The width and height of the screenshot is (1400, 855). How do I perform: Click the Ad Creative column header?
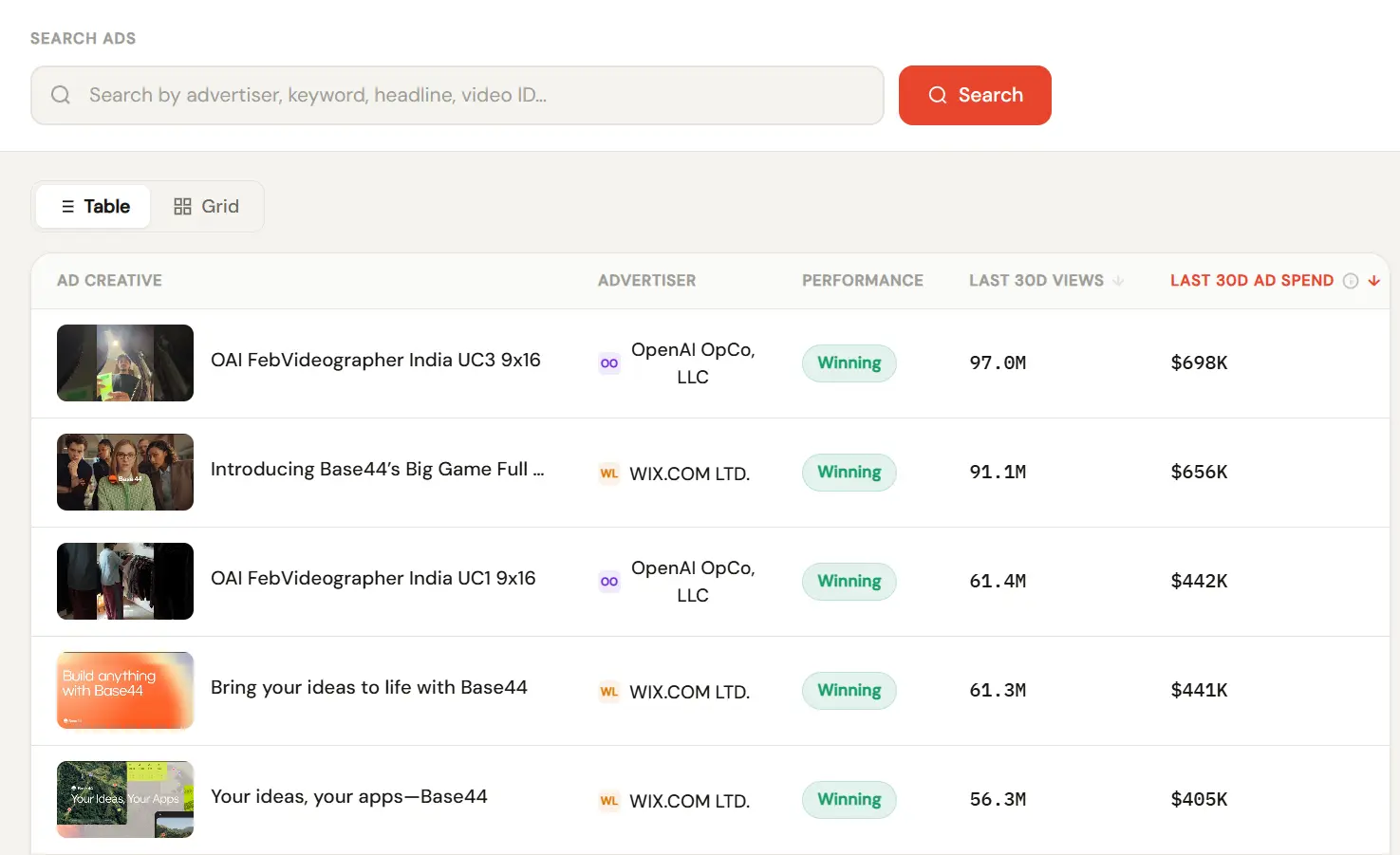pyautogui.click(x=109, y=280)
